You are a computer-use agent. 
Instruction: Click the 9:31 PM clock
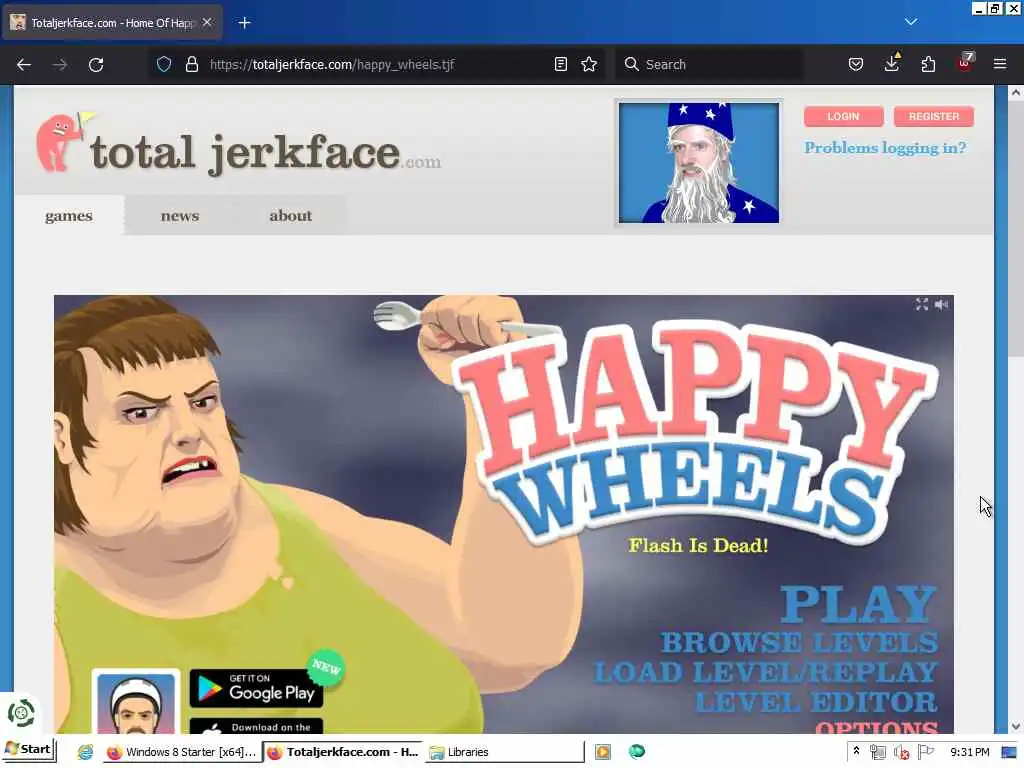(x=970, y=752)
